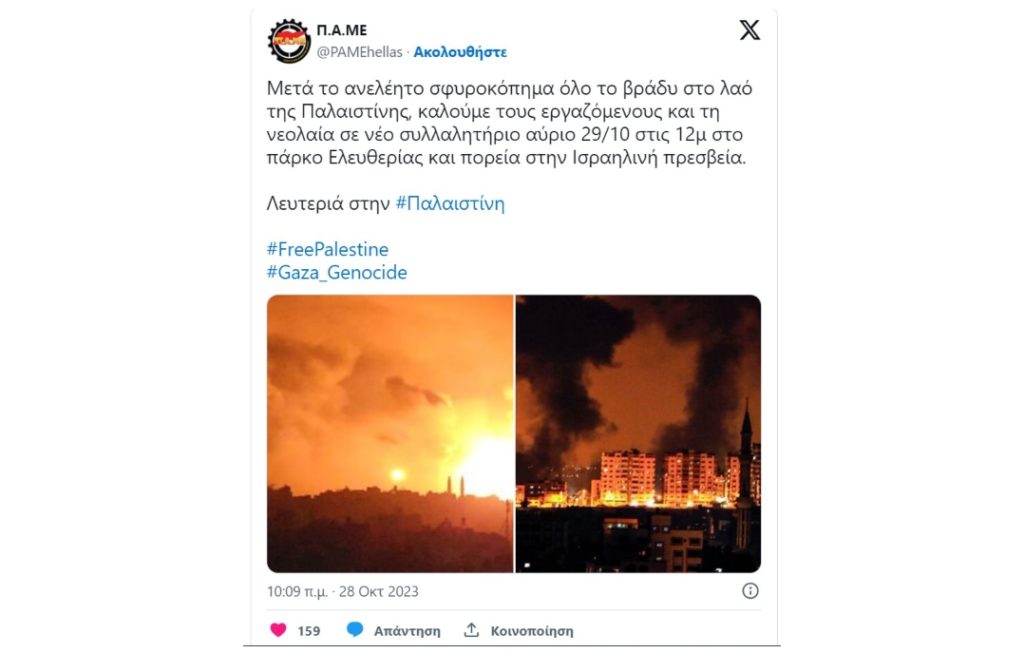The width and height of the screenshot is (1024, 653).
Task: Open the #Gaza_Genocide hashtag
Action: click(336, 272)
